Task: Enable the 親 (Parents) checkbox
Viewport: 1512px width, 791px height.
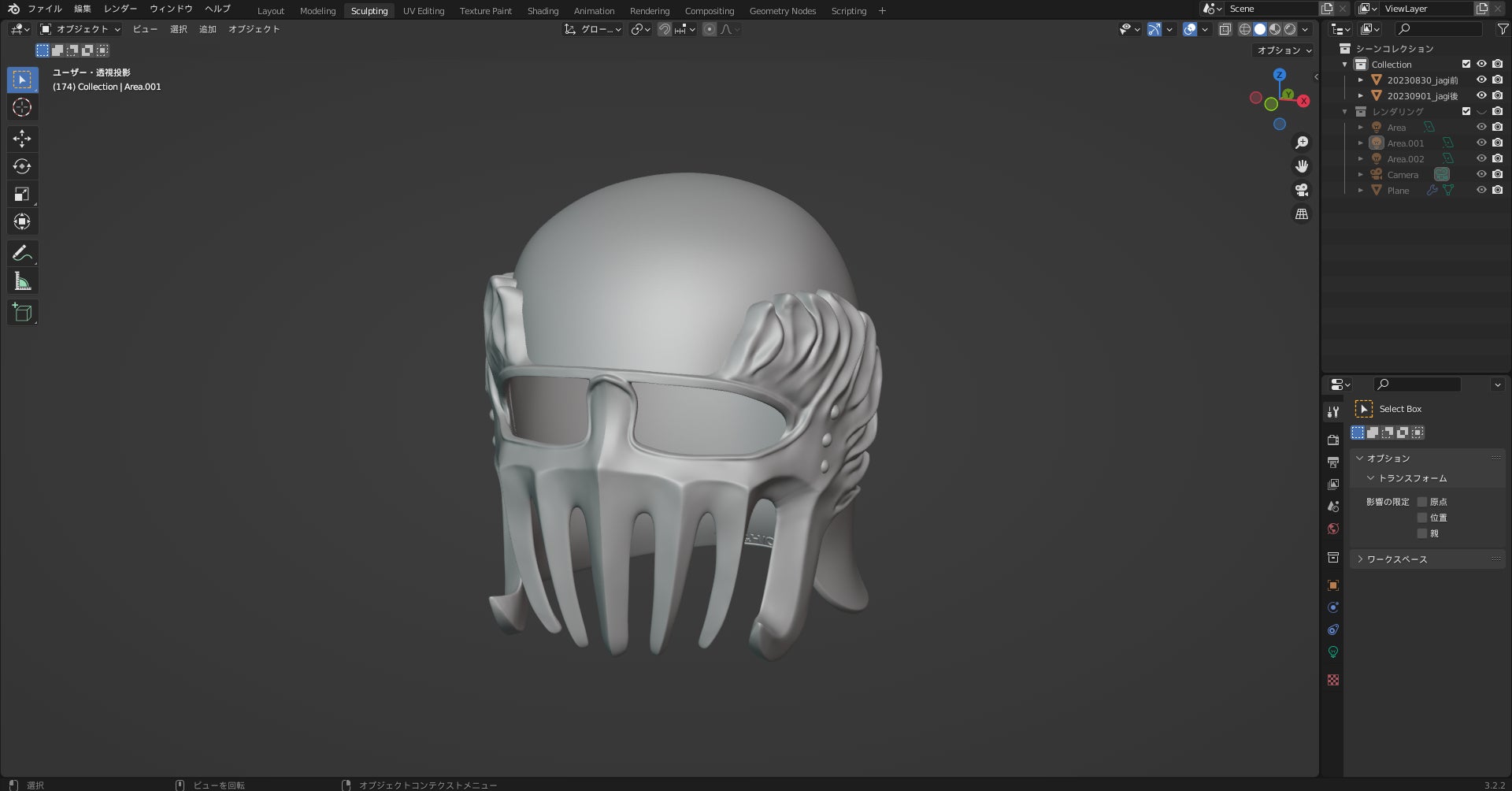Action: [x=1422, y=533]
